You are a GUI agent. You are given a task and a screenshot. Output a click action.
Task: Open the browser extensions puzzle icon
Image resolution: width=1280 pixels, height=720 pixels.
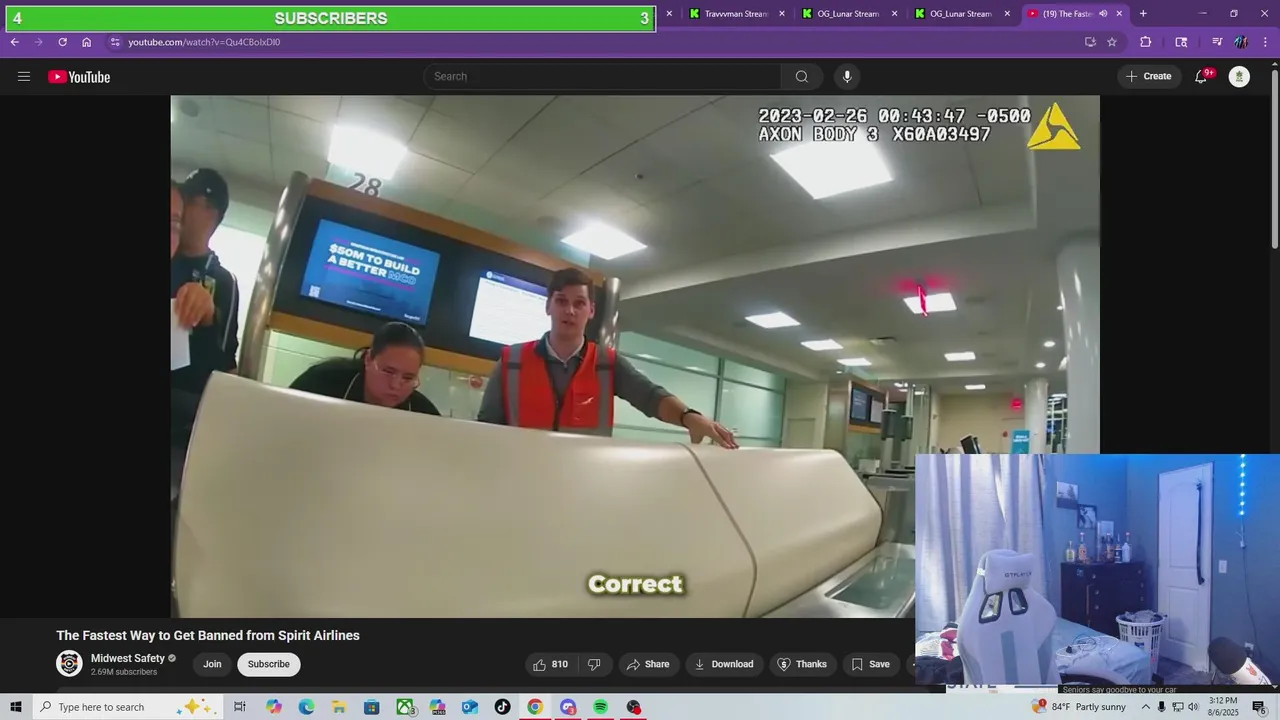coord(1146,42)
